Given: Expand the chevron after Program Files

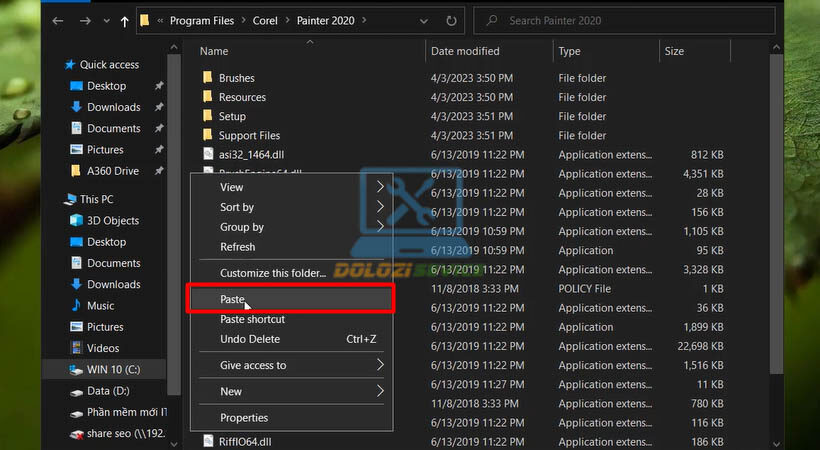Looking at the screenshot, I should tap(244, 21).
